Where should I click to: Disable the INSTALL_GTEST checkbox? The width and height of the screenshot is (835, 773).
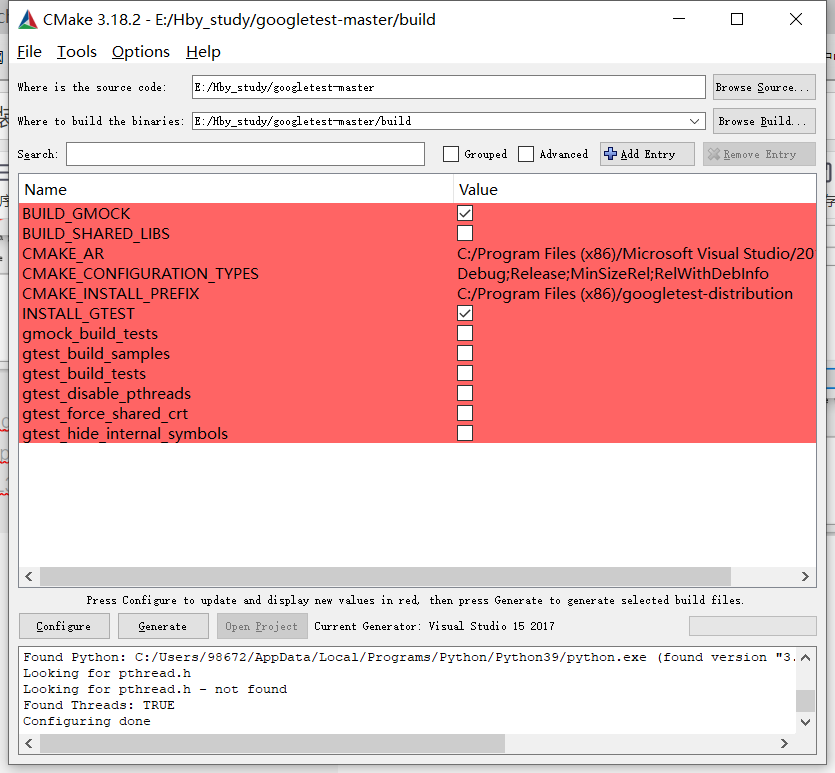click(x=464, y=313)
